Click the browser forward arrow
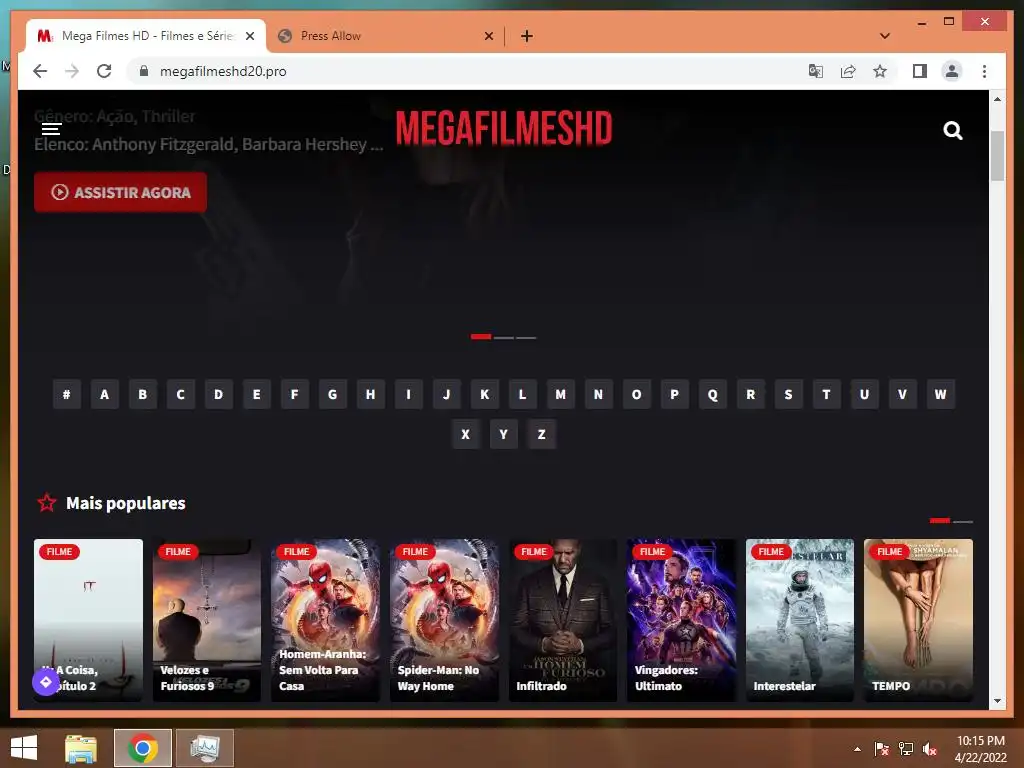Screen dimensions: 1024x768 [x=72, y=71]
